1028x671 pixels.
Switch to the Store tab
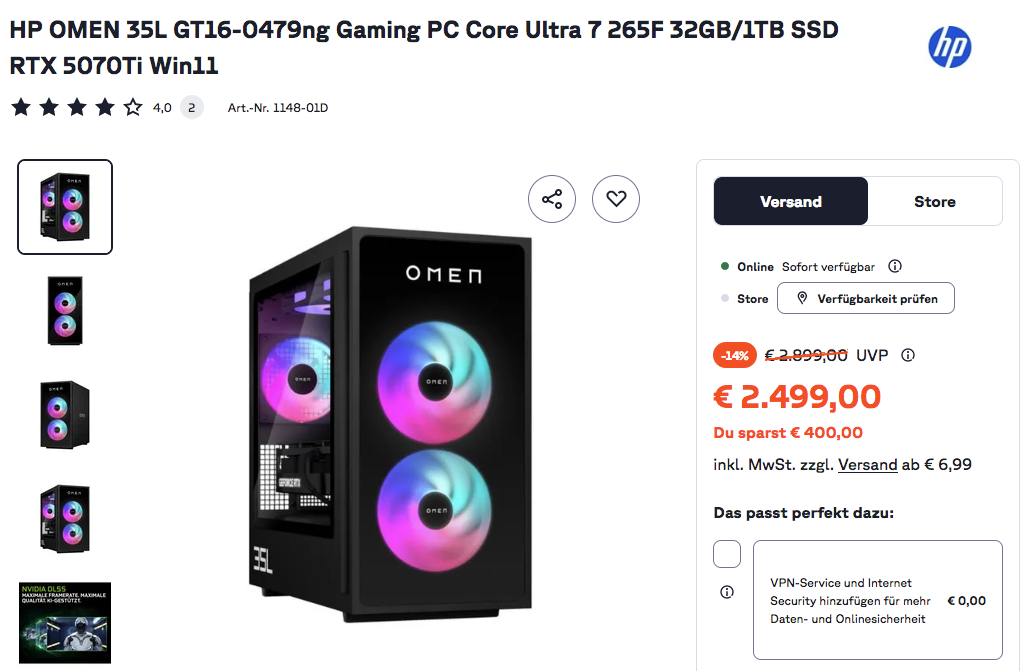pos(934,202)
